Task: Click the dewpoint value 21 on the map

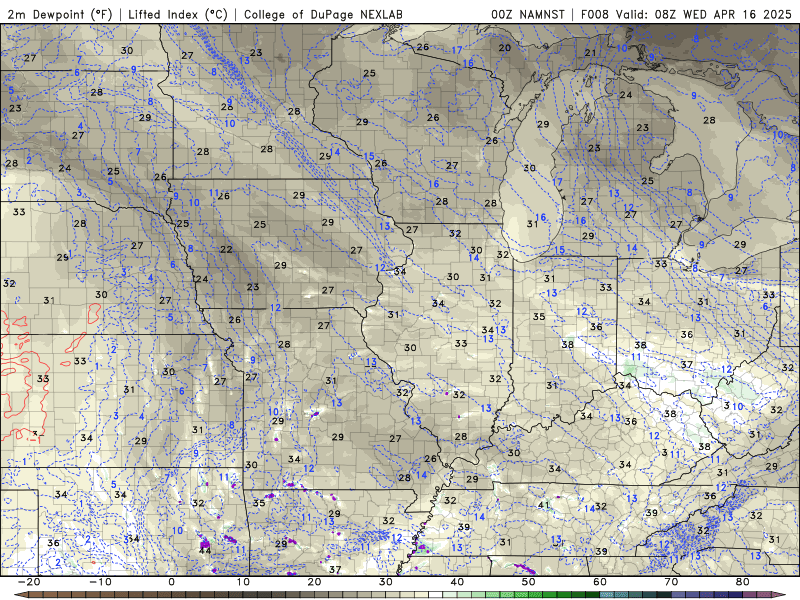Action: tap(590, 53)
